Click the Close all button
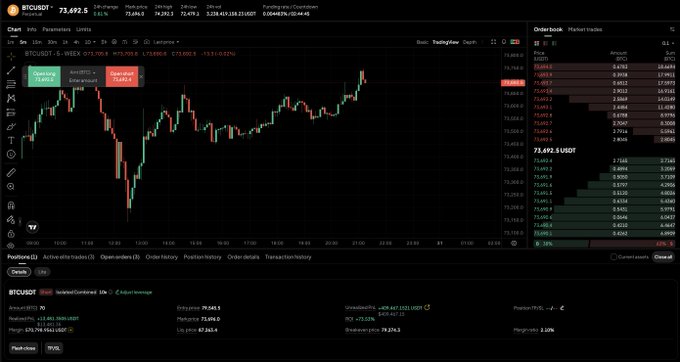This screenshot has height=362, width=680. pos(664,257)
